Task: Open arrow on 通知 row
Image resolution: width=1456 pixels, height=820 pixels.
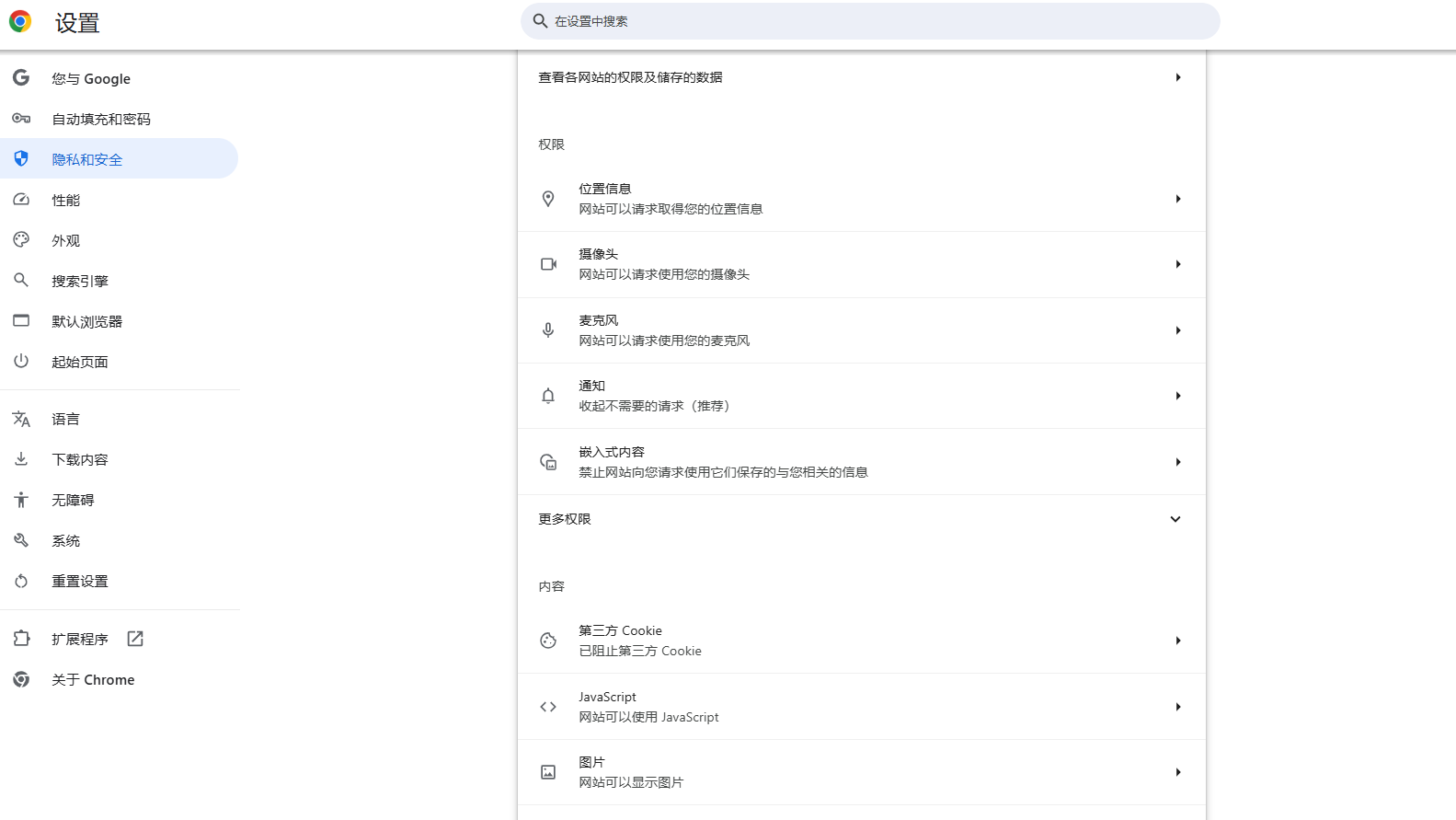Action: click(x=1178, y=396)
